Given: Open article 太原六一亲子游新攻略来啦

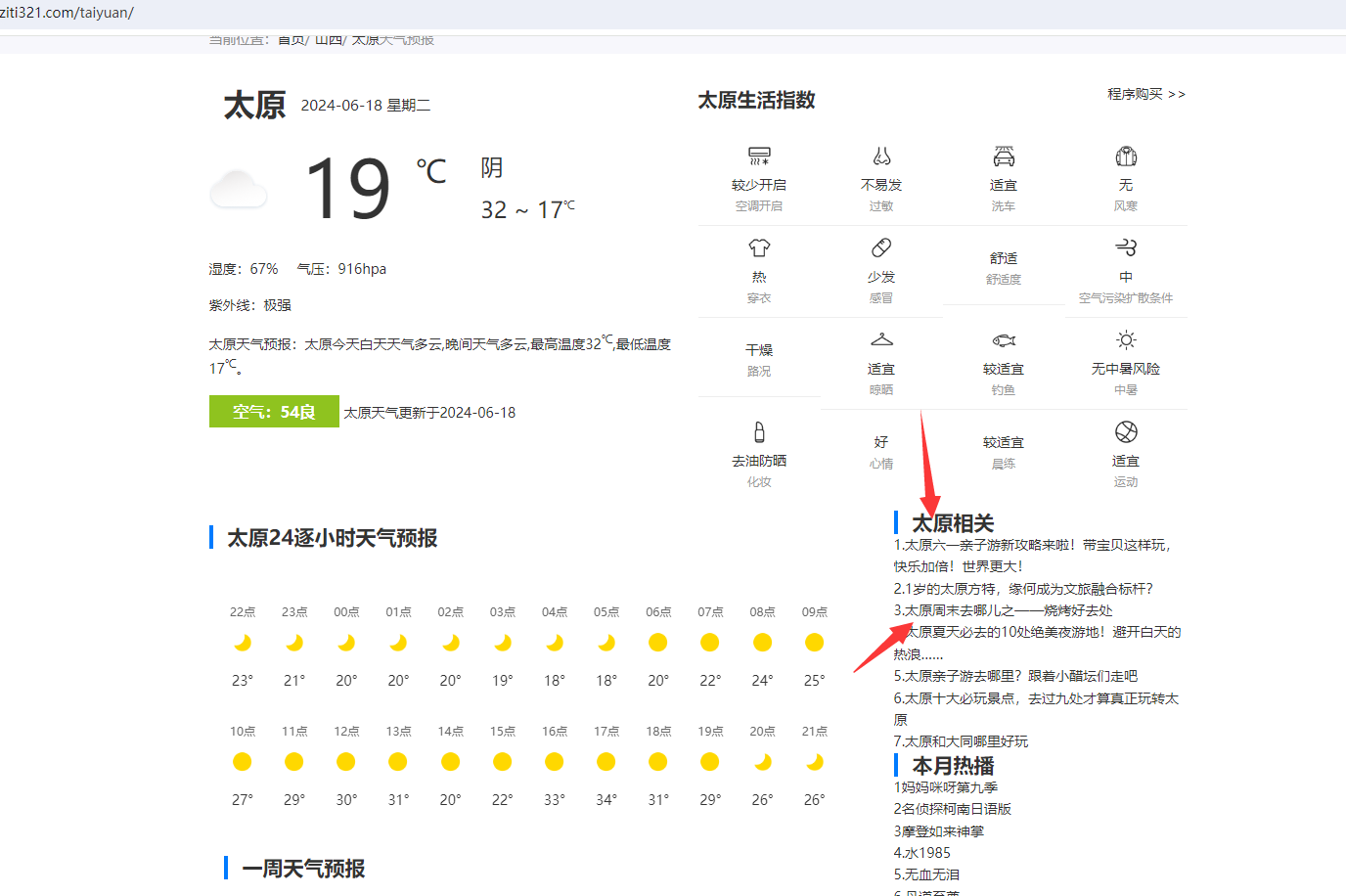Looking at the screenshot, I should point(1032,556).
